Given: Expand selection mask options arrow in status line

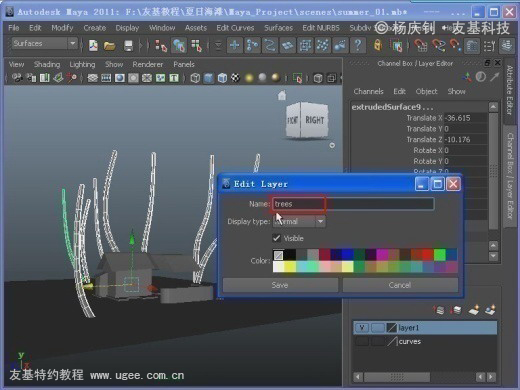Looking at the screenshot, I should (218, 45).
